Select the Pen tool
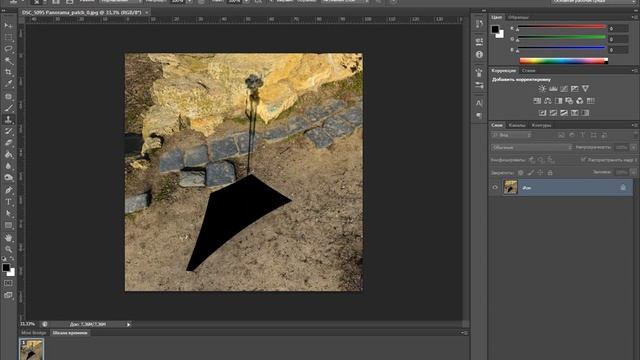 8,190
